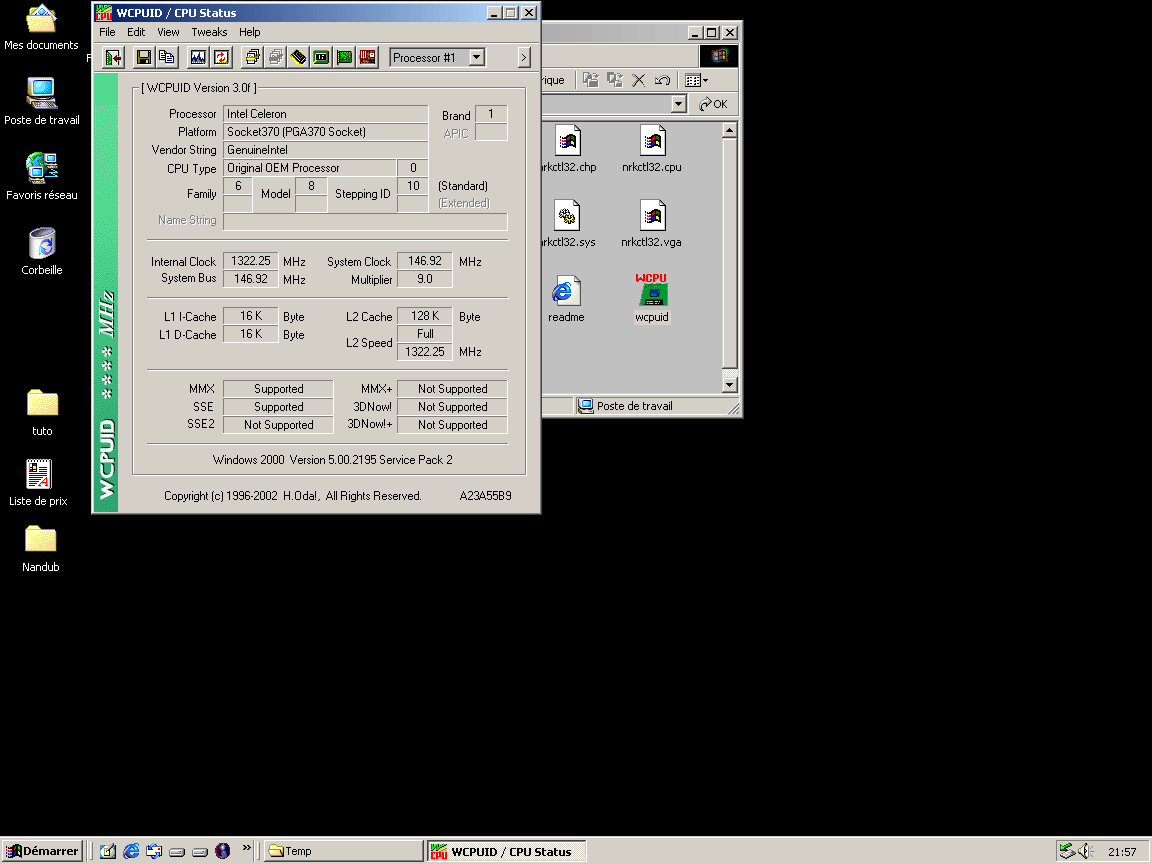
Task: Open the Explorer address bar dropdown arrow
Action: 679,104
